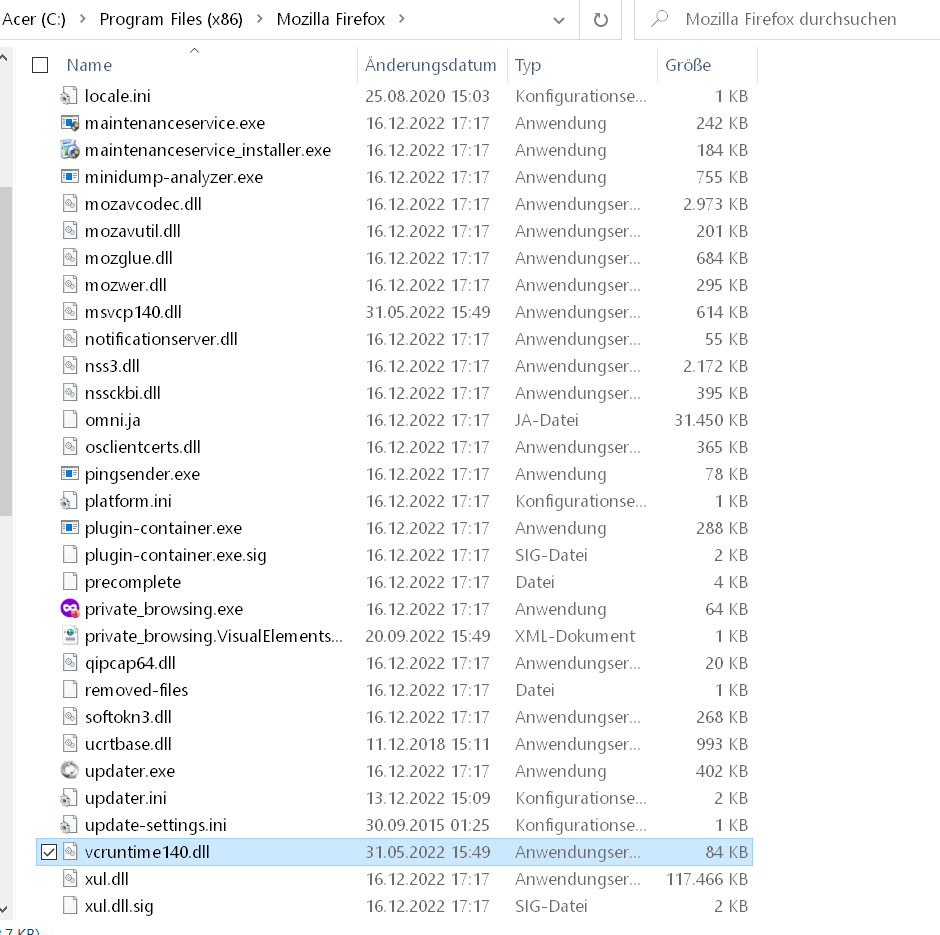
Task: Select the mozwer.dll file name
Action: point(126,285)
